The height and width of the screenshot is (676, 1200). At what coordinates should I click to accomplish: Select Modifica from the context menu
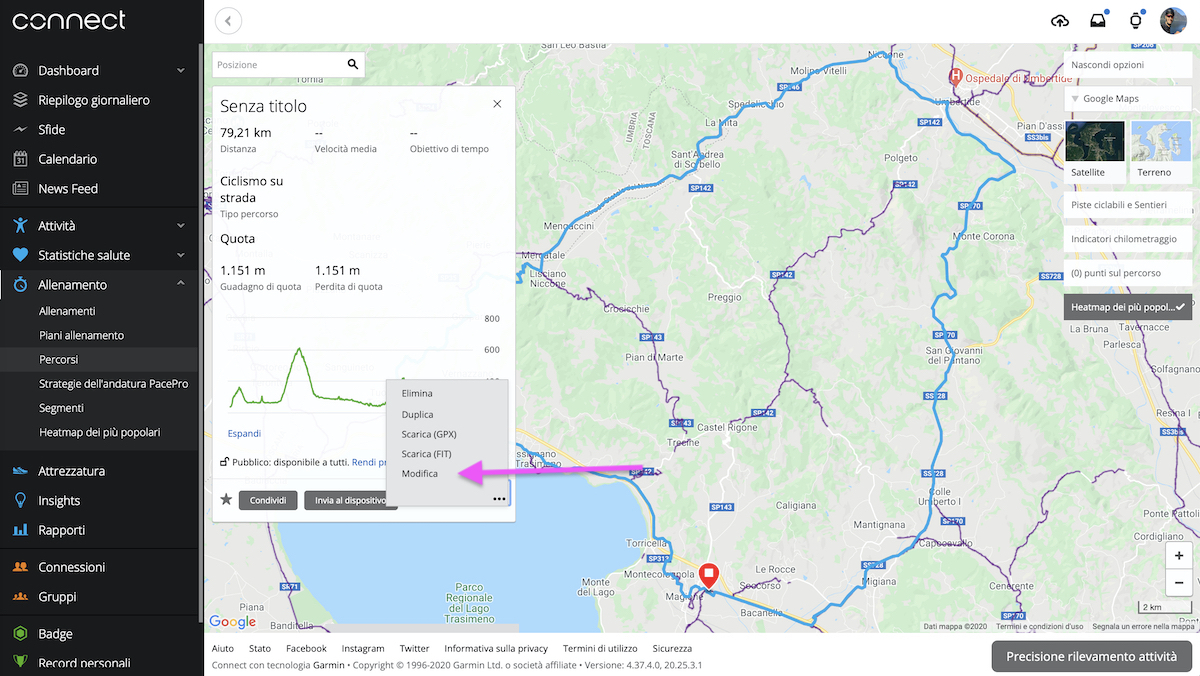pyautogui.click(x=418, y=473)
